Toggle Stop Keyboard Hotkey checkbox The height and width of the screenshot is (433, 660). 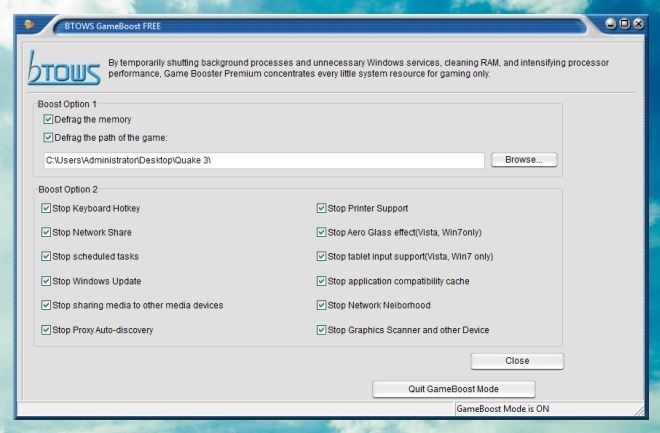pos(46,208)
